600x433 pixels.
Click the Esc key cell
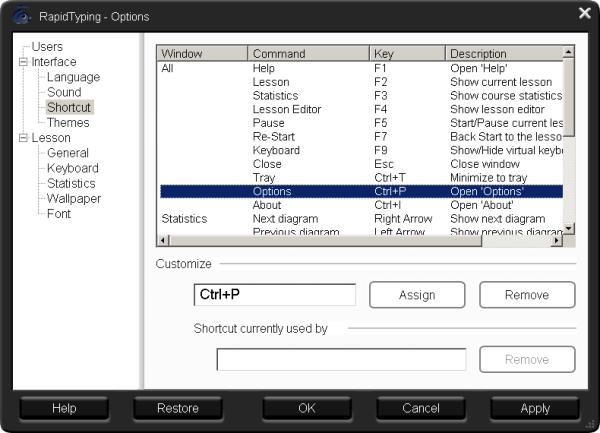pyautogui.click(x=384, y=164)
